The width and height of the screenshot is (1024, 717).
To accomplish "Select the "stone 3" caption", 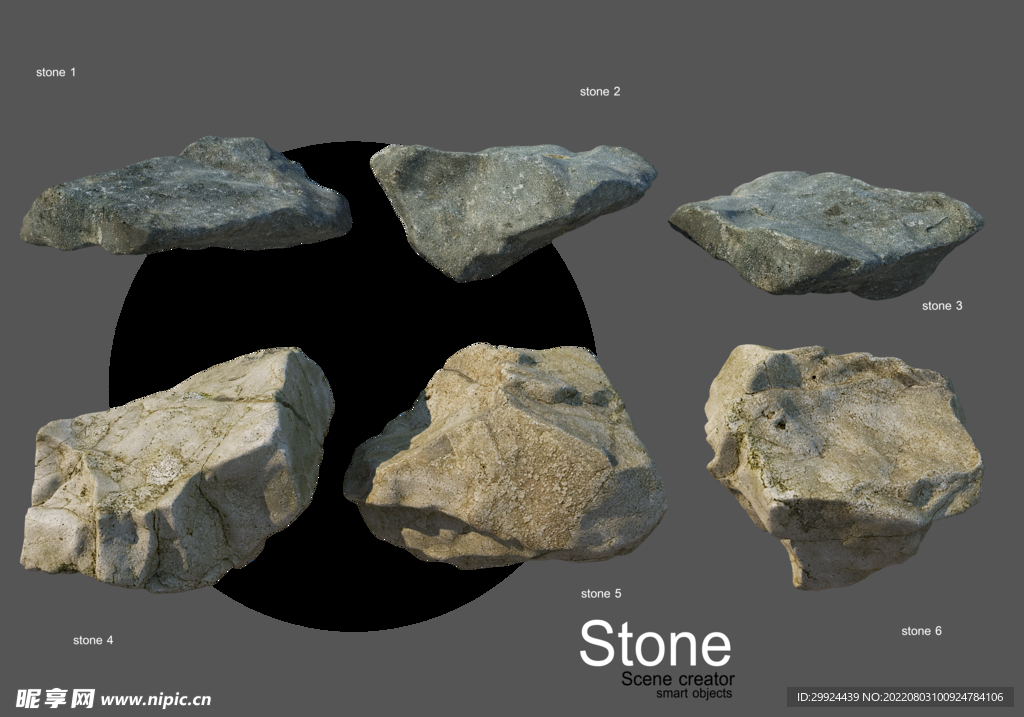I will [942, 306].
